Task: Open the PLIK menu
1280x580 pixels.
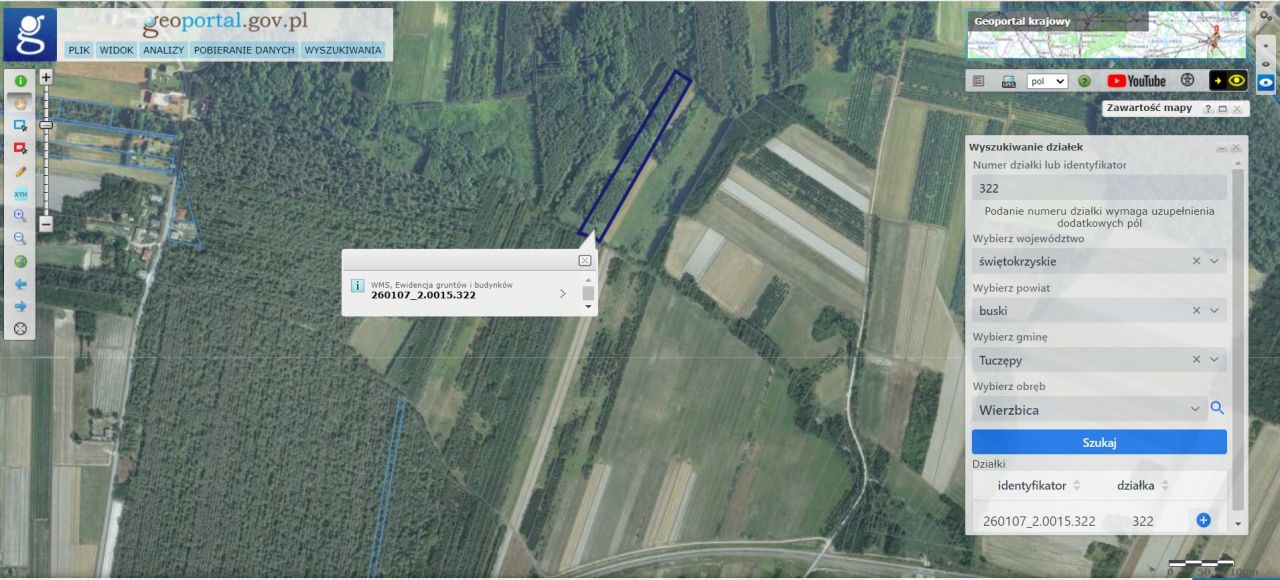Action: (79, 49)
